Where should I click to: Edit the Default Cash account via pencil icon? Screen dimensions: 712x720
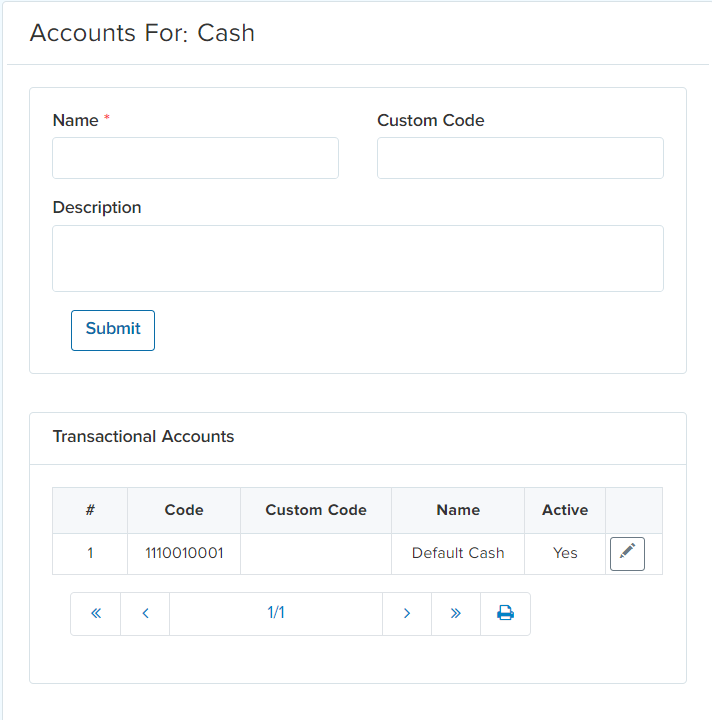(627, 553)
